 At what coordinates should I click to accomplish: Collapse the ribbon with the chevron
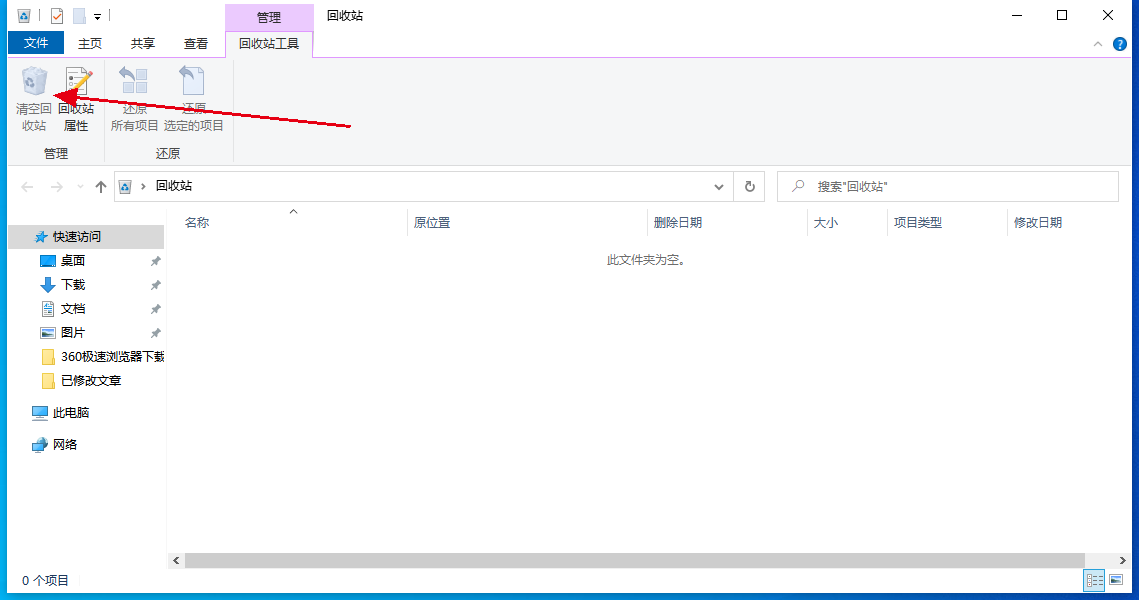(x=1098, y=44)
